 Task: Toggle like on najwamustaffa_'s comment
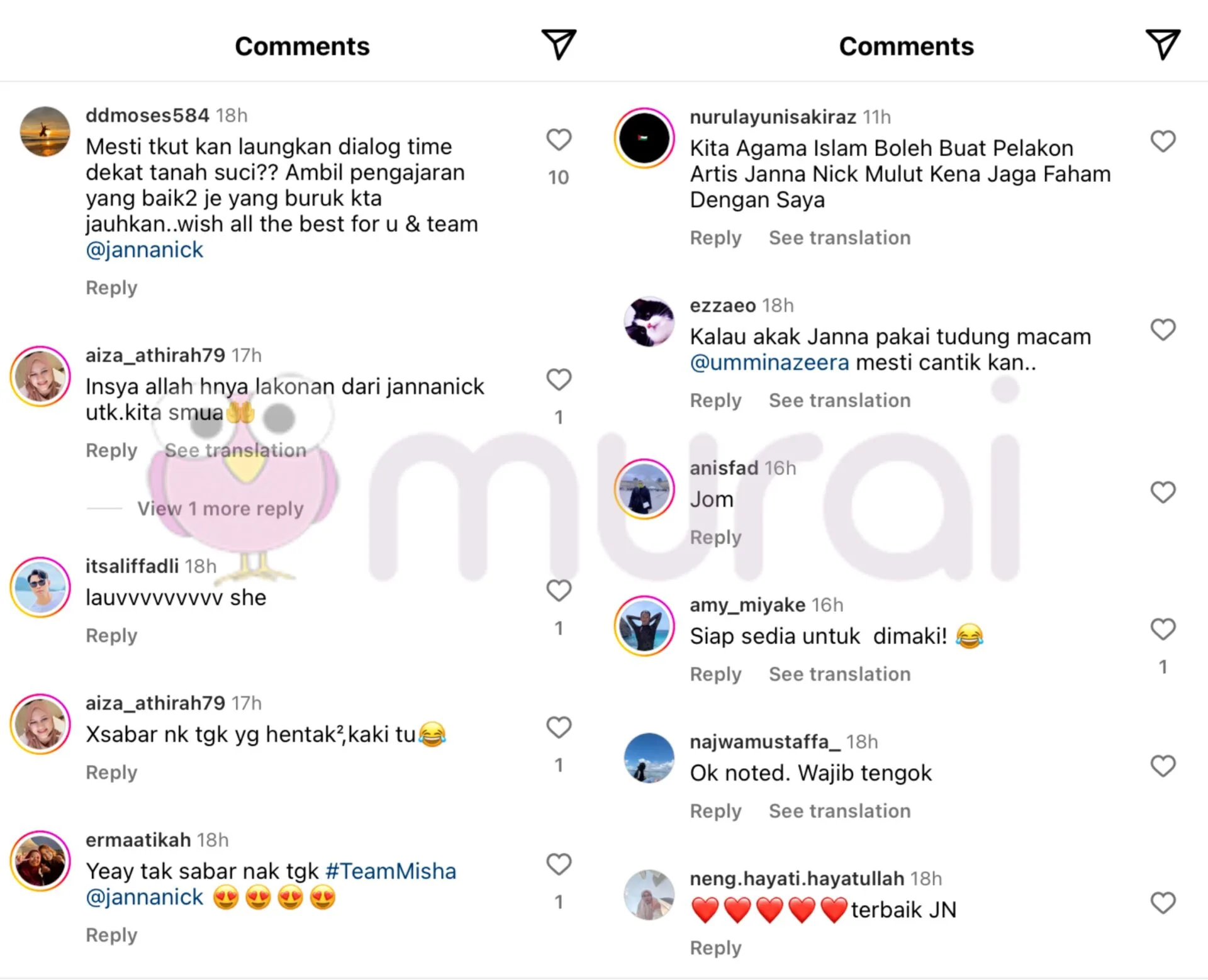(1163, 766)
